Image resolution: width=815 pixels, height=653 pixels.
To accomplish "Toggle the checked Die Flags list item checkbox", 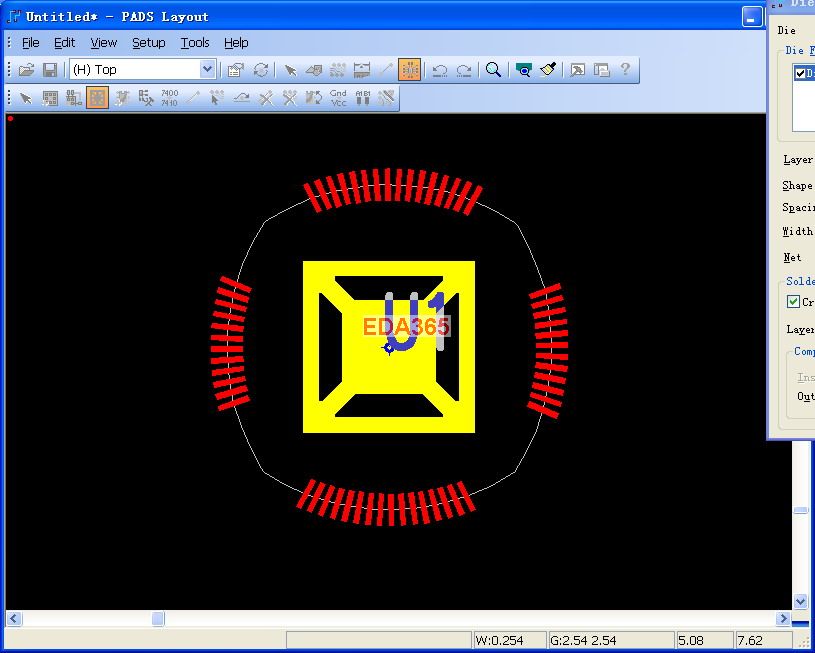I will pos(800,73).
